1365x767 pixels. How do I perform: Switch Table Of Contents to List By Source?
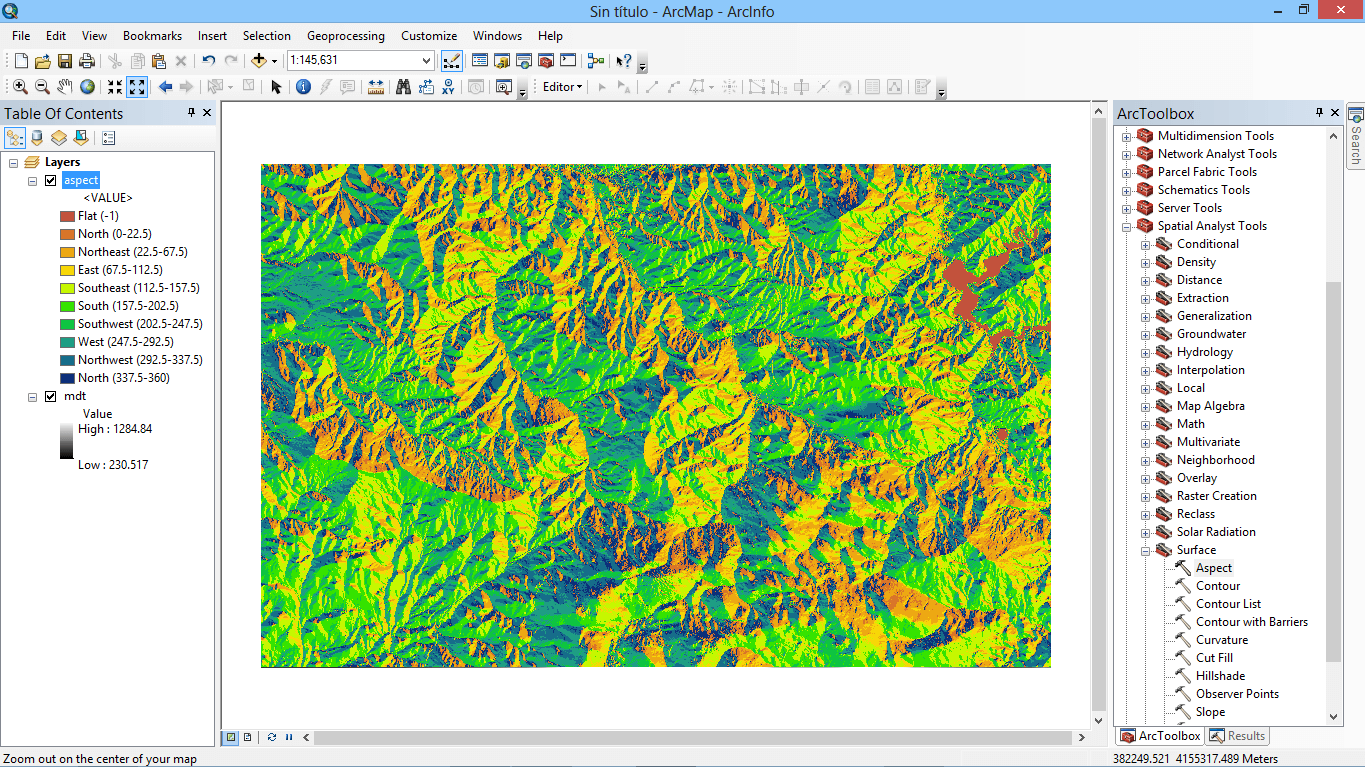tap(37, 138)
